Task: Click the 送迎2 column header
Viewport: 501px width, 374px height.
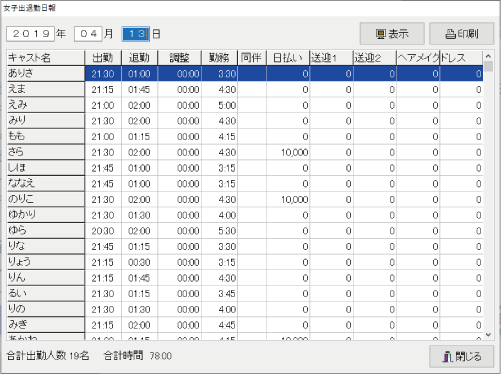Action: pyautogui.click(x=375, y=58)
